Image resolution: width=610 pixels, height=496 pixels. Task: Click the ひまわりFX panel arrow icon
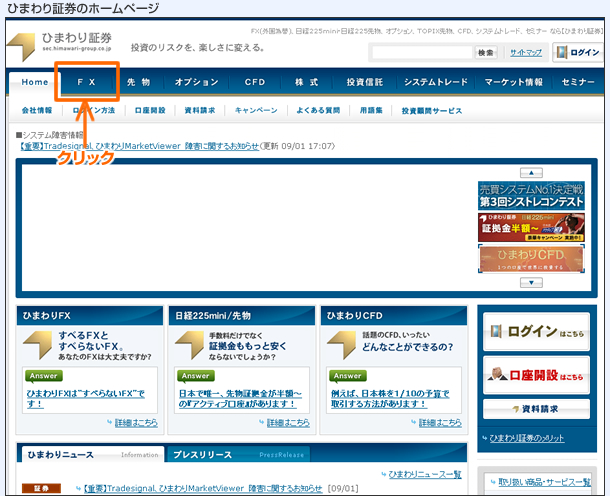(x=38, y=344)
